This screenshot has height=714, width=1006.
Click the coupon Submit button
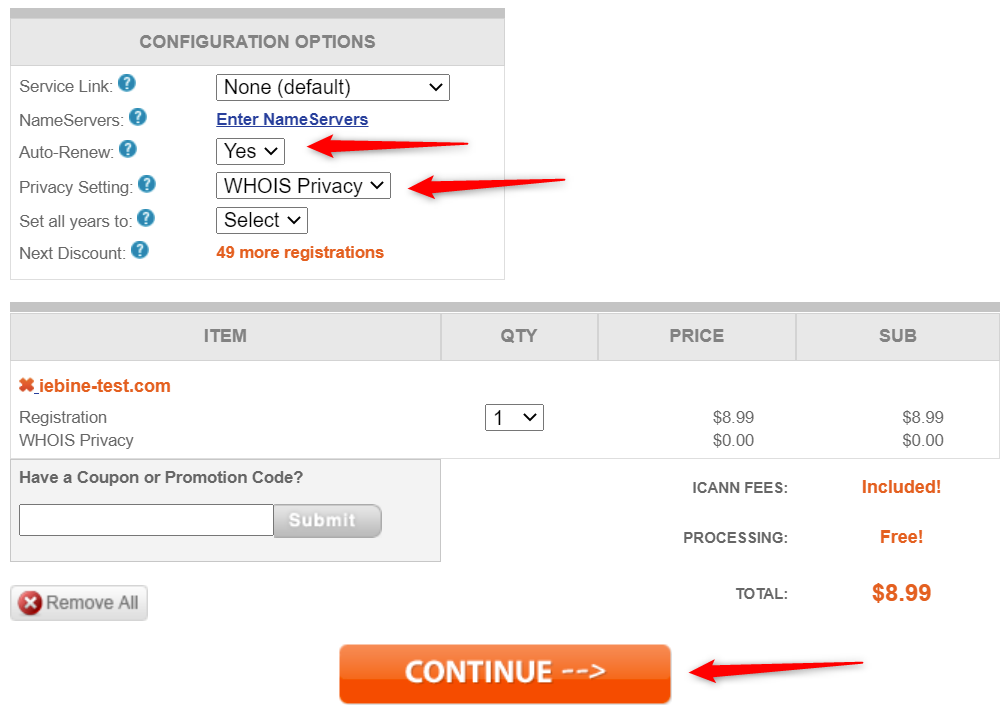[x=327, y=521]
